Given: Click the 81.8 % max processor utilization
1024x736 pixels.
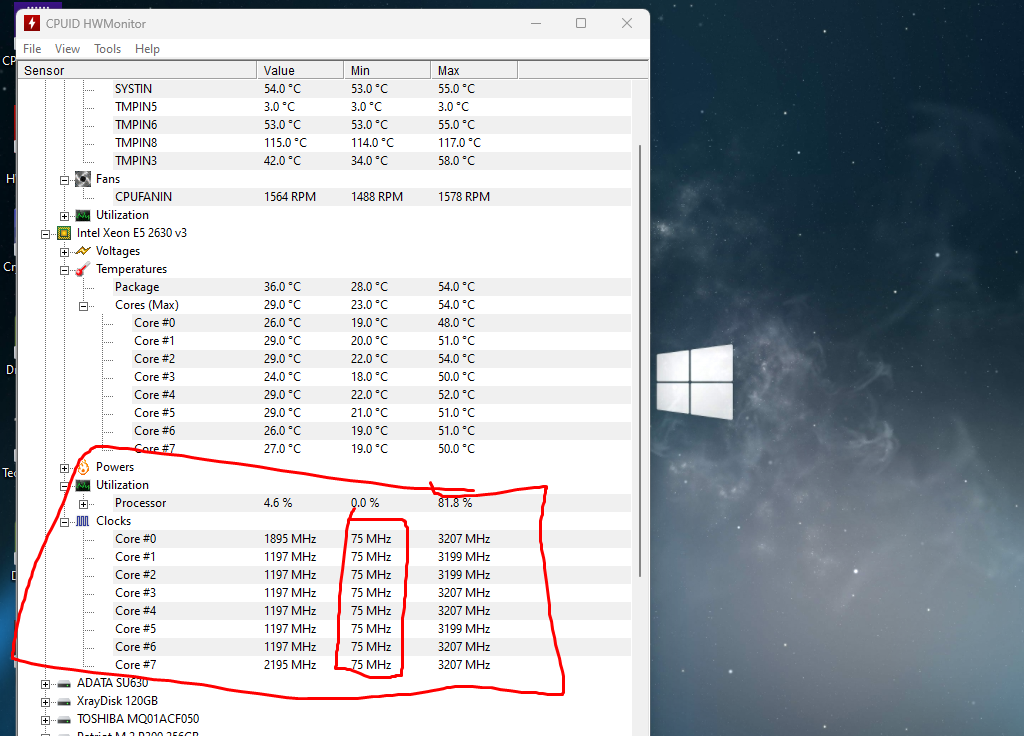Looking at the screenshot, I should point(455,503).
